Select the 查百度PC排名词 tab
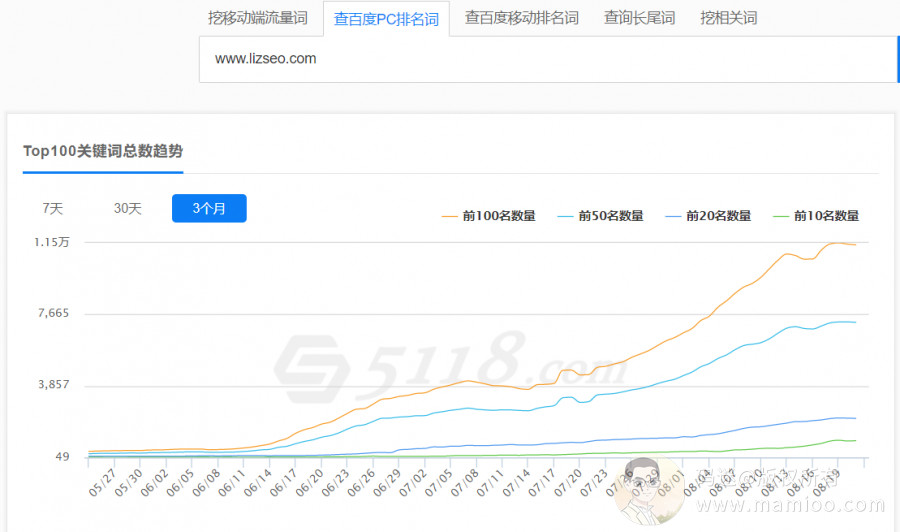Image resolution: width=900 pixels, height=532 pixels. pos(386,18)
